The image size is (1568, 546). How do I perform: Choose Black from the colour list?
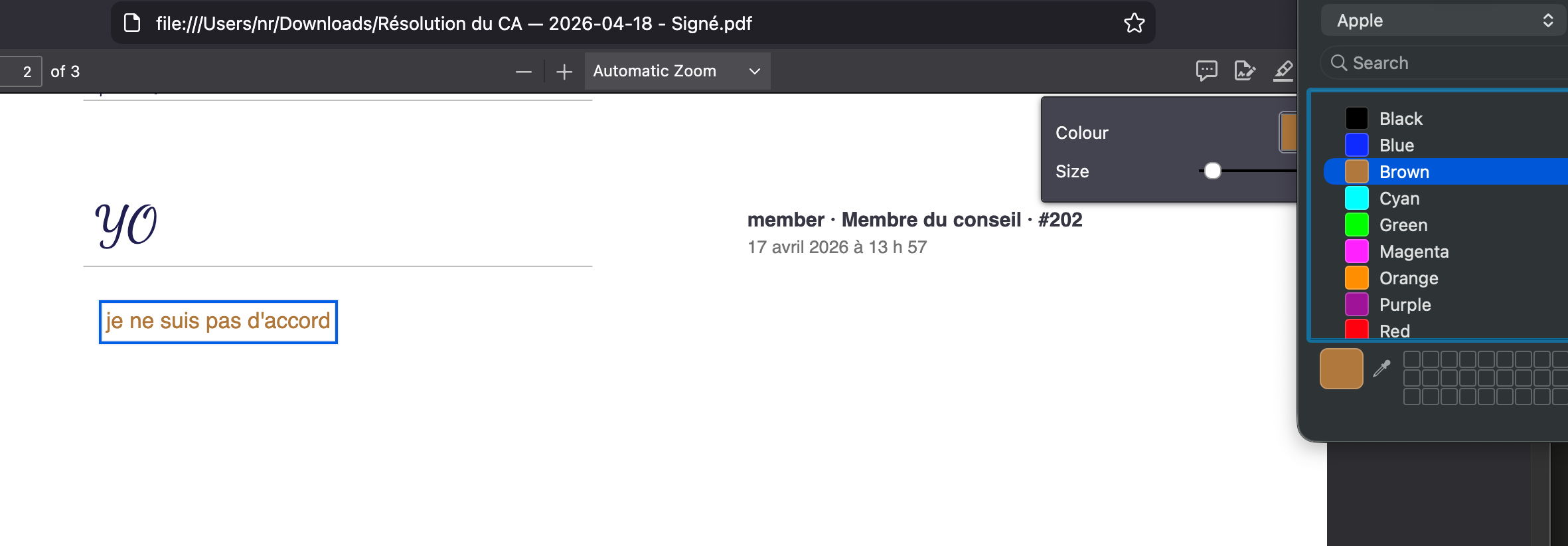click(1401, 119)
